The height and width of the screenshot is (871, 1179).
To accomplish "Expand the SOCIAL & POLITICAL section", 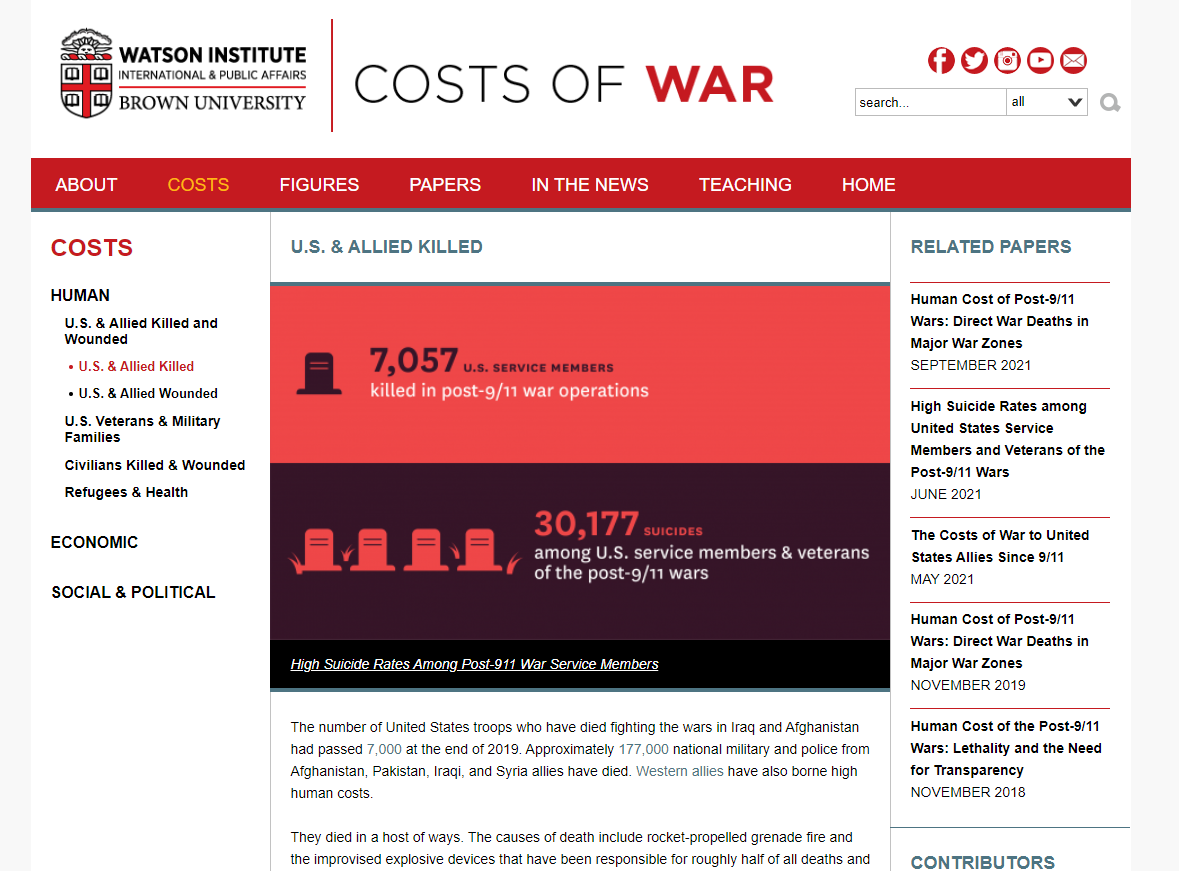I will pyautogui.click(x=133, y=593).
